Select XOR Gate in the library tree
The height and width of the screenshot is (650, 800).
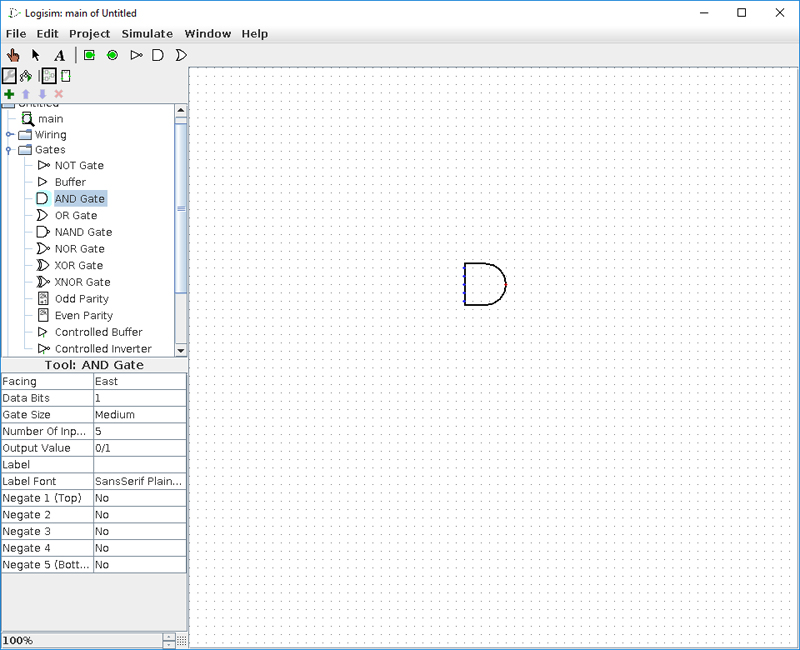[78, 265]
